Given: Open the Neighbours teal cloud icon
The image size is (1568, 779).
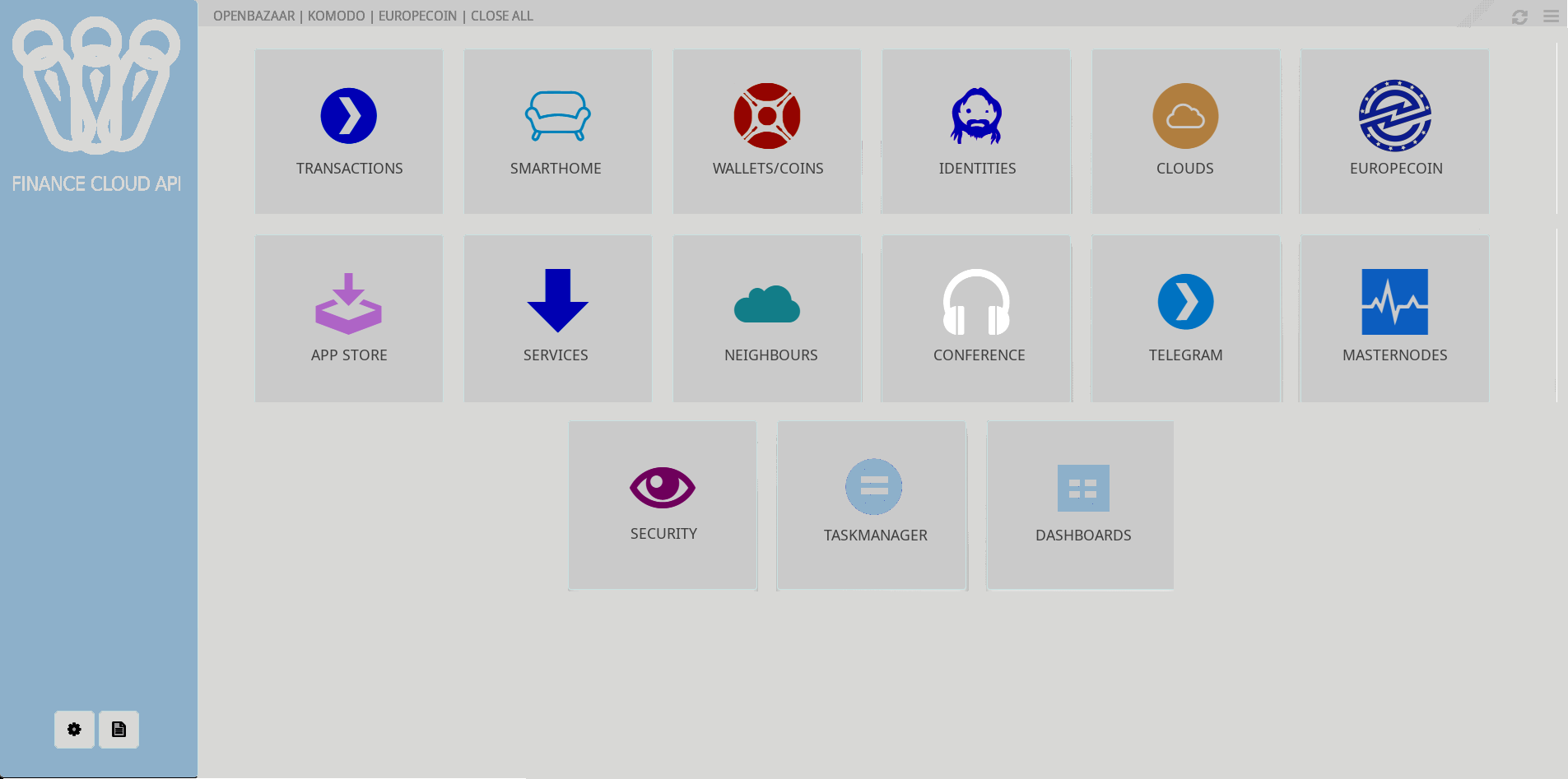Looking at the screenshot, I should point(767,304).
